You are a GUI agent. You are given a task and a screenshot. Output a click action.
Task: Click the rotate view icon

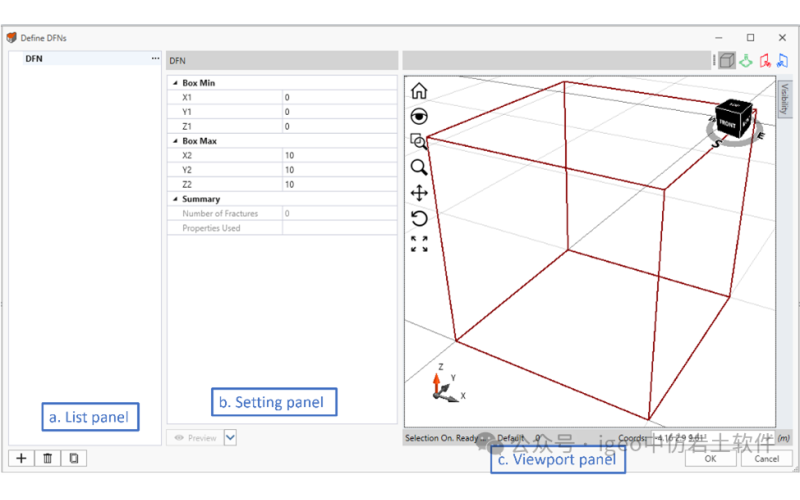(419, 218)
